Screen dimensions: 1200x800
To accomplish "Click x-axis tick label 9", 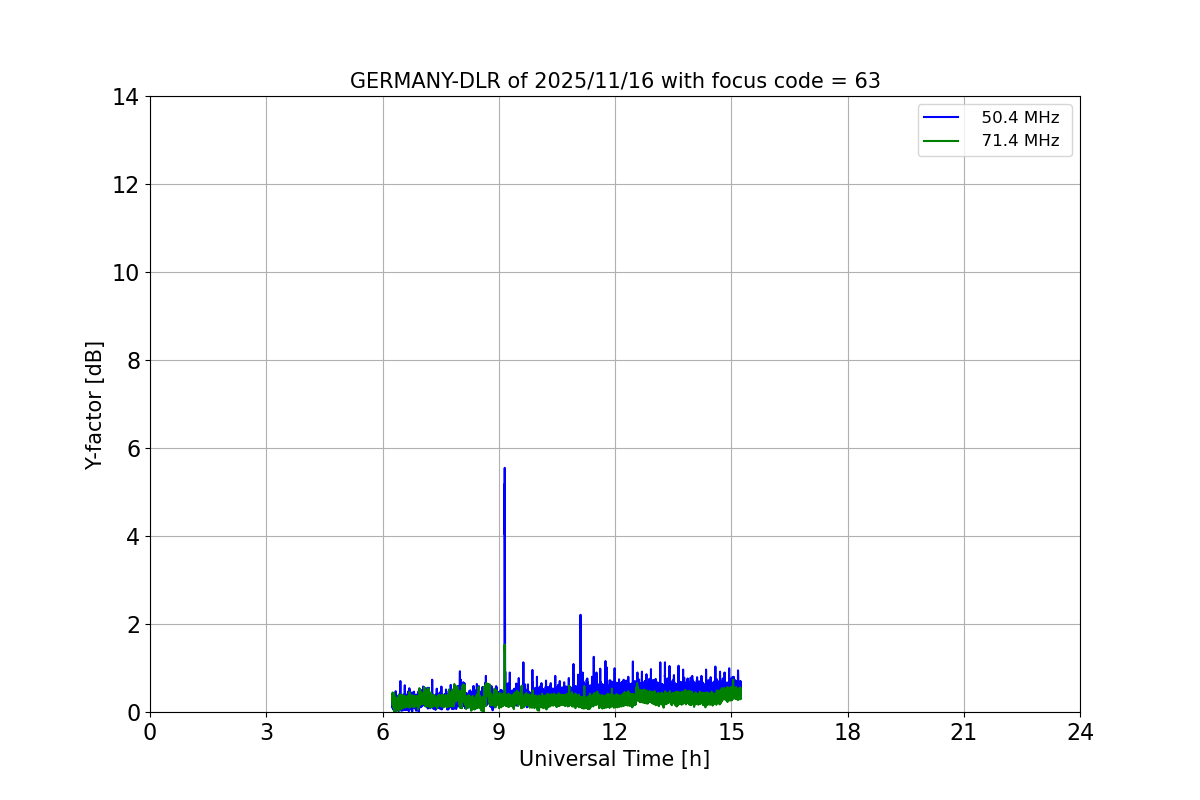I will tap(499, 732).
